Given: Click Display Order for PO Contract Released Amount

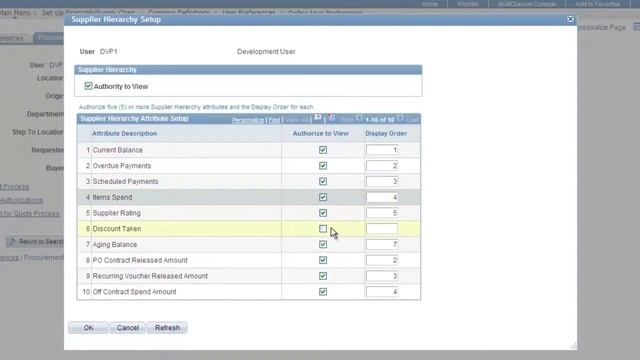Looking at the screenshot, I should pos(382,260).
